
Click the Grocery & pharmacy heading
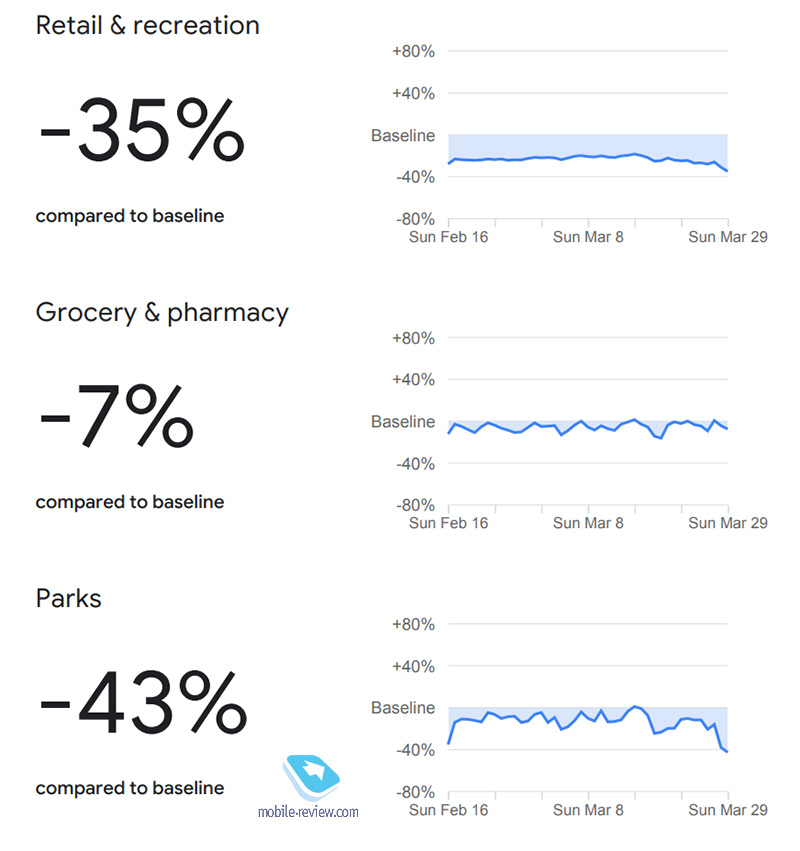click(162, 313)
